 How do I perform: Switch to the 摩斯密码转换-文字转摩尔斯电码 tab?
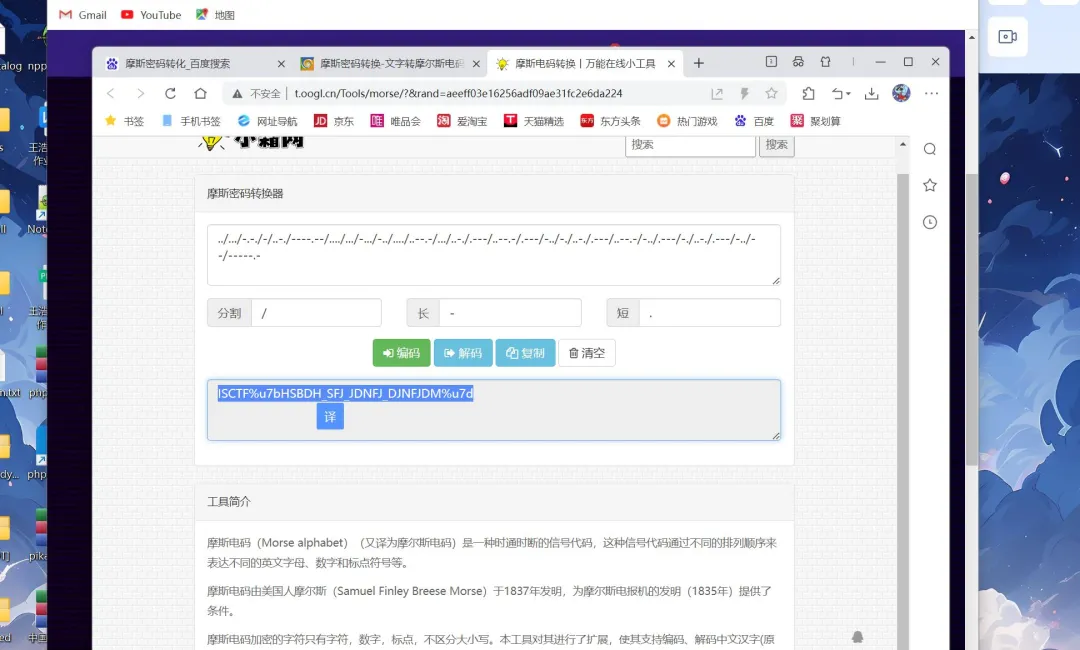tap(392, 63)
